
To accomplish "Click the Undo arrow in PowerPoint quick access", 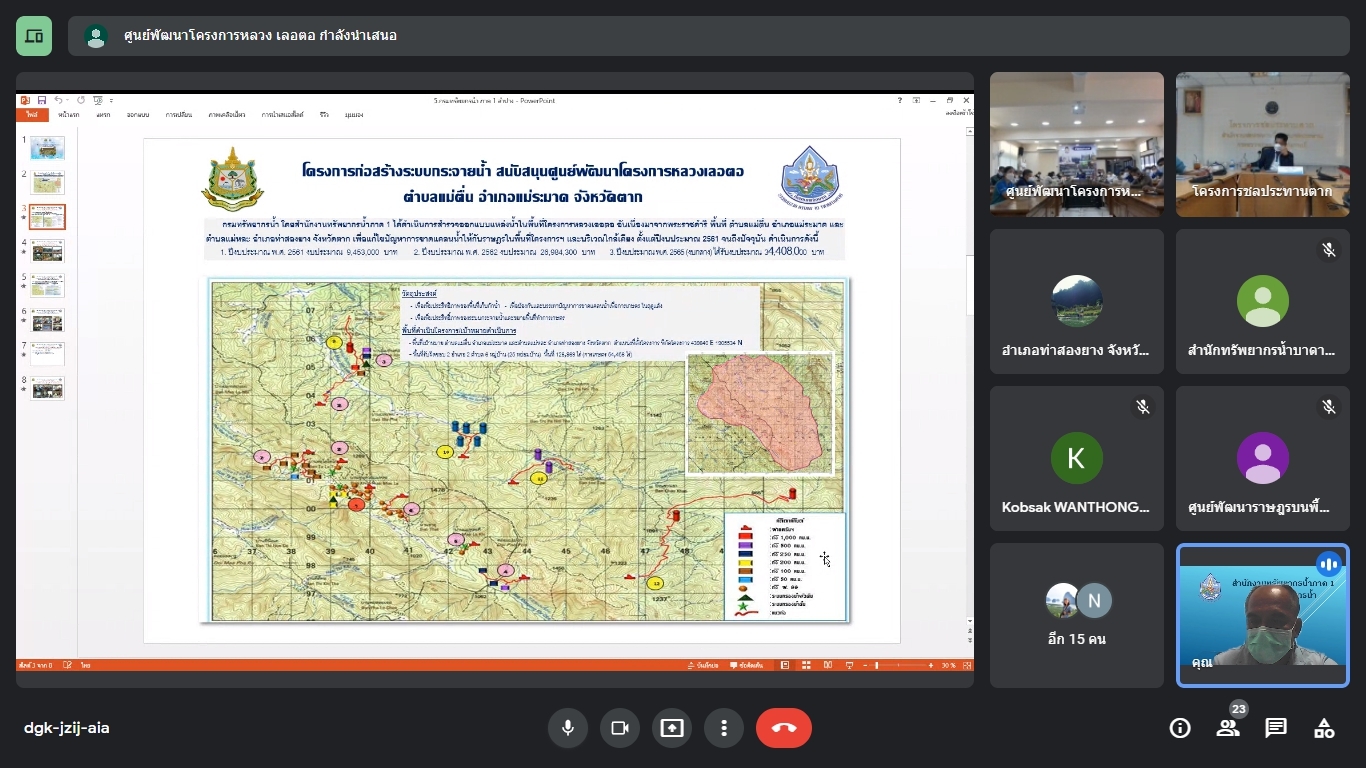I will click(59, 100).
